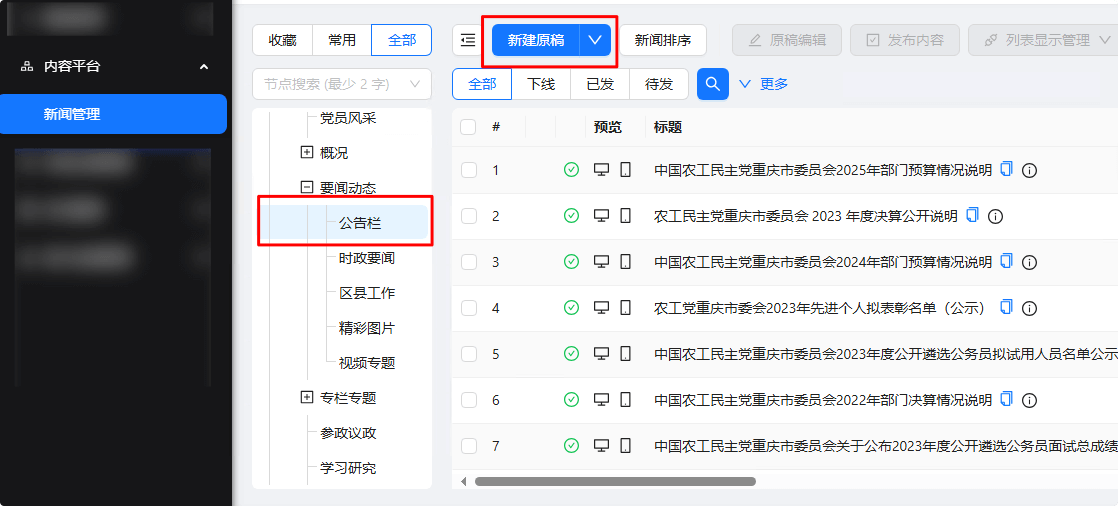
Task: Open the 更多 filter options link
Action: pyautogui.click(x=764, y=84)
